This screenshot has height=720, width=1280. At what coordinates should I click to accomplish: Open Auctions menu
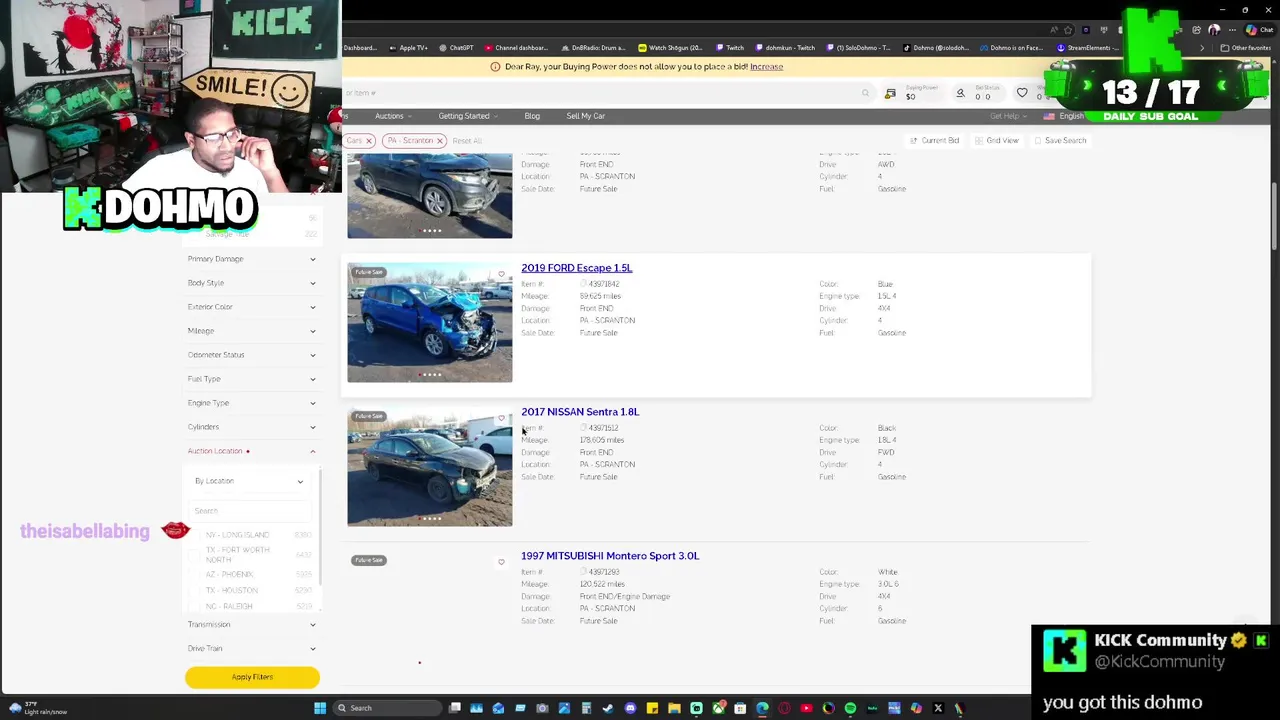tap(393, 116)
